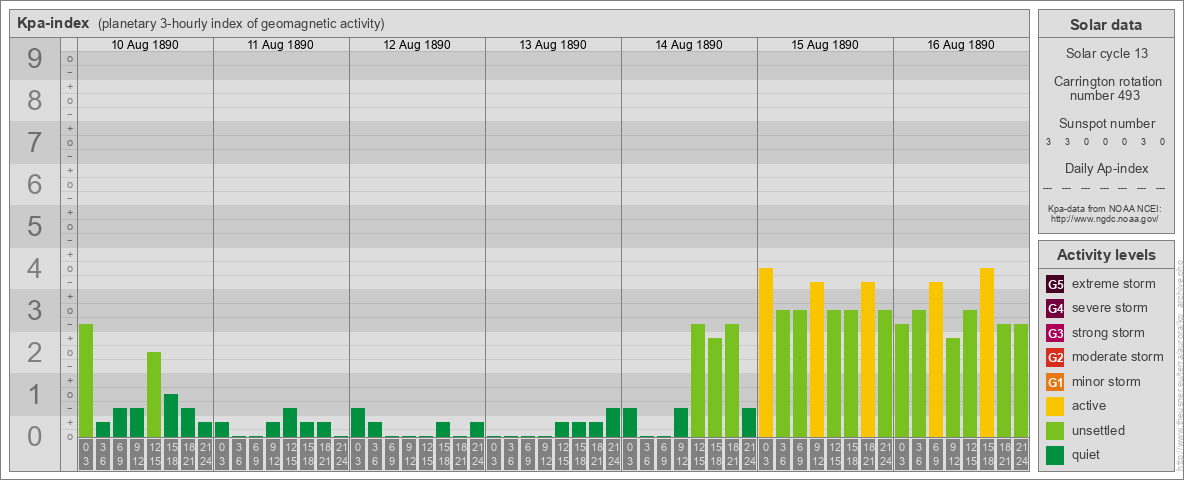Image resolution: width=1184 pixels, height=480 pixels.
Task: Click the Kp scale number 4
Action: (x=35, y=269)
